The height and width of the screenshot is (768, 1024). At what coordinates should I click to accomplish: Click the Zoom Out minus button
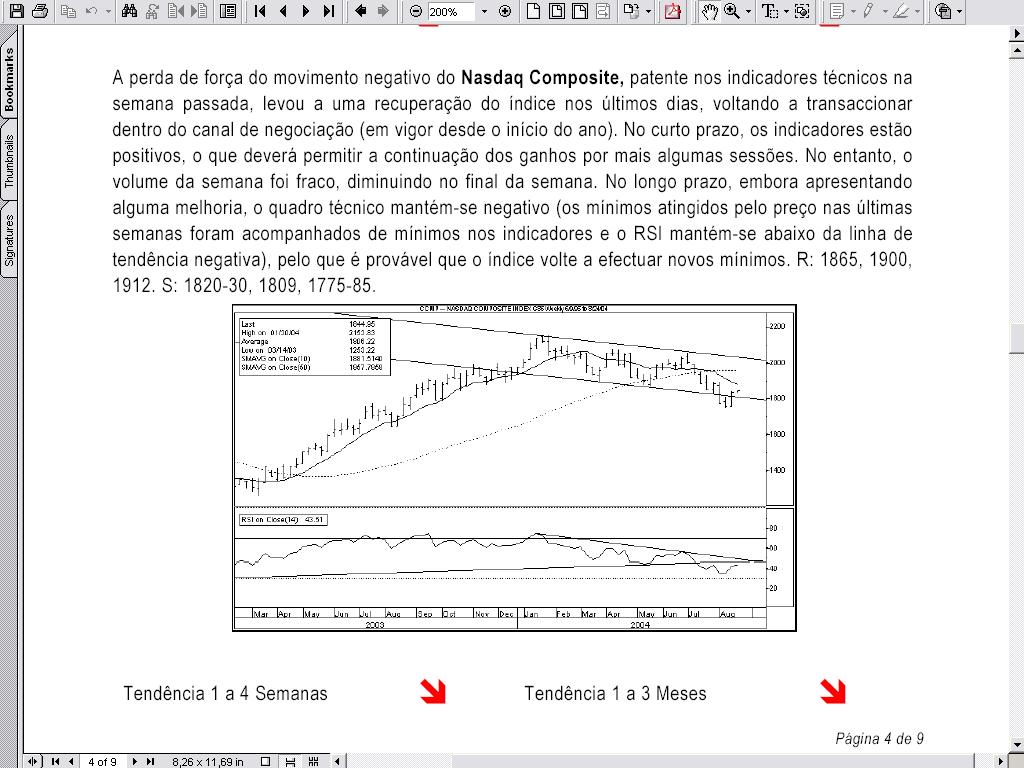click(416, 11)
